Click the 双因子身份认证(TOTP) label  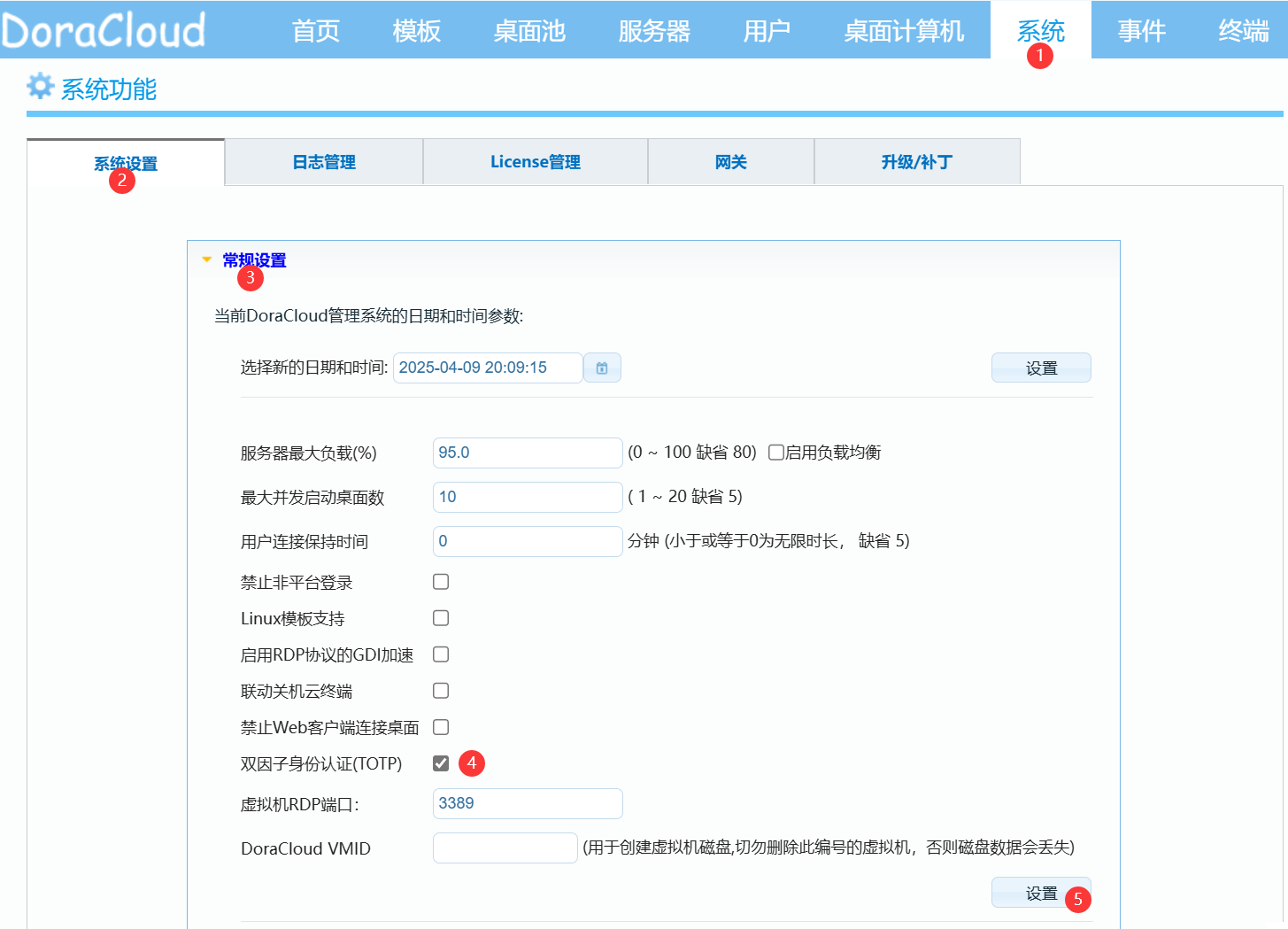point(321,763)
